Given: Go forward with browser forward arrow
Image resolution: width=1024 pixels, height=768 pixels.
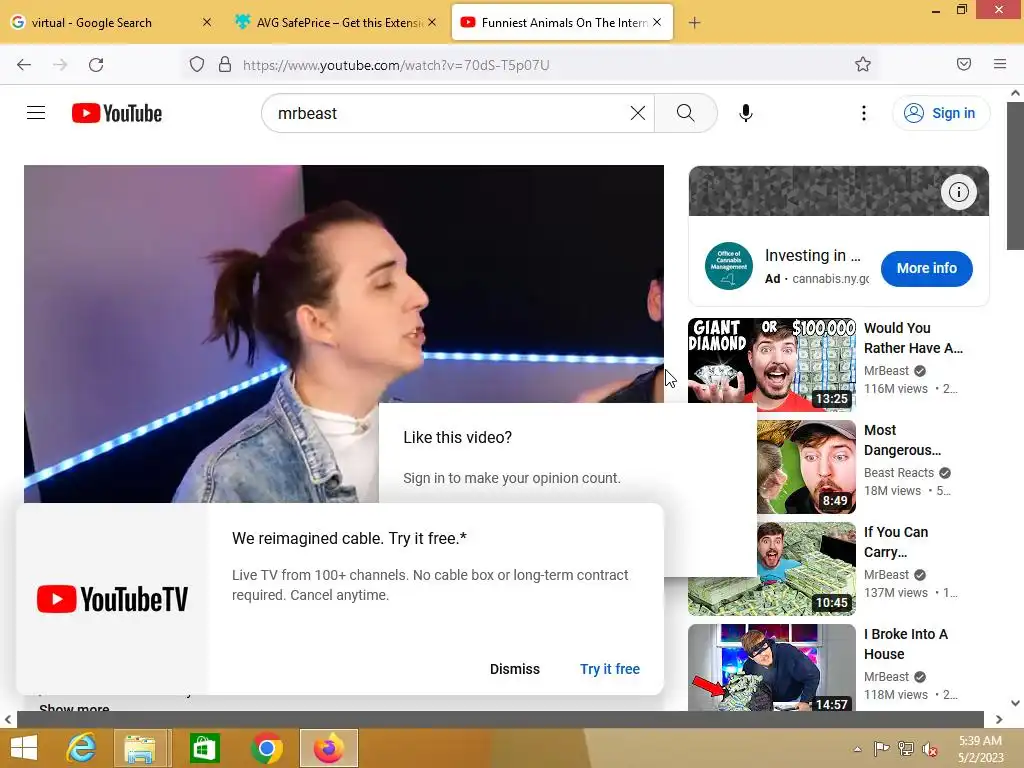Looking at the screenshot, I should pyautogui.click(x=60, y=65).
